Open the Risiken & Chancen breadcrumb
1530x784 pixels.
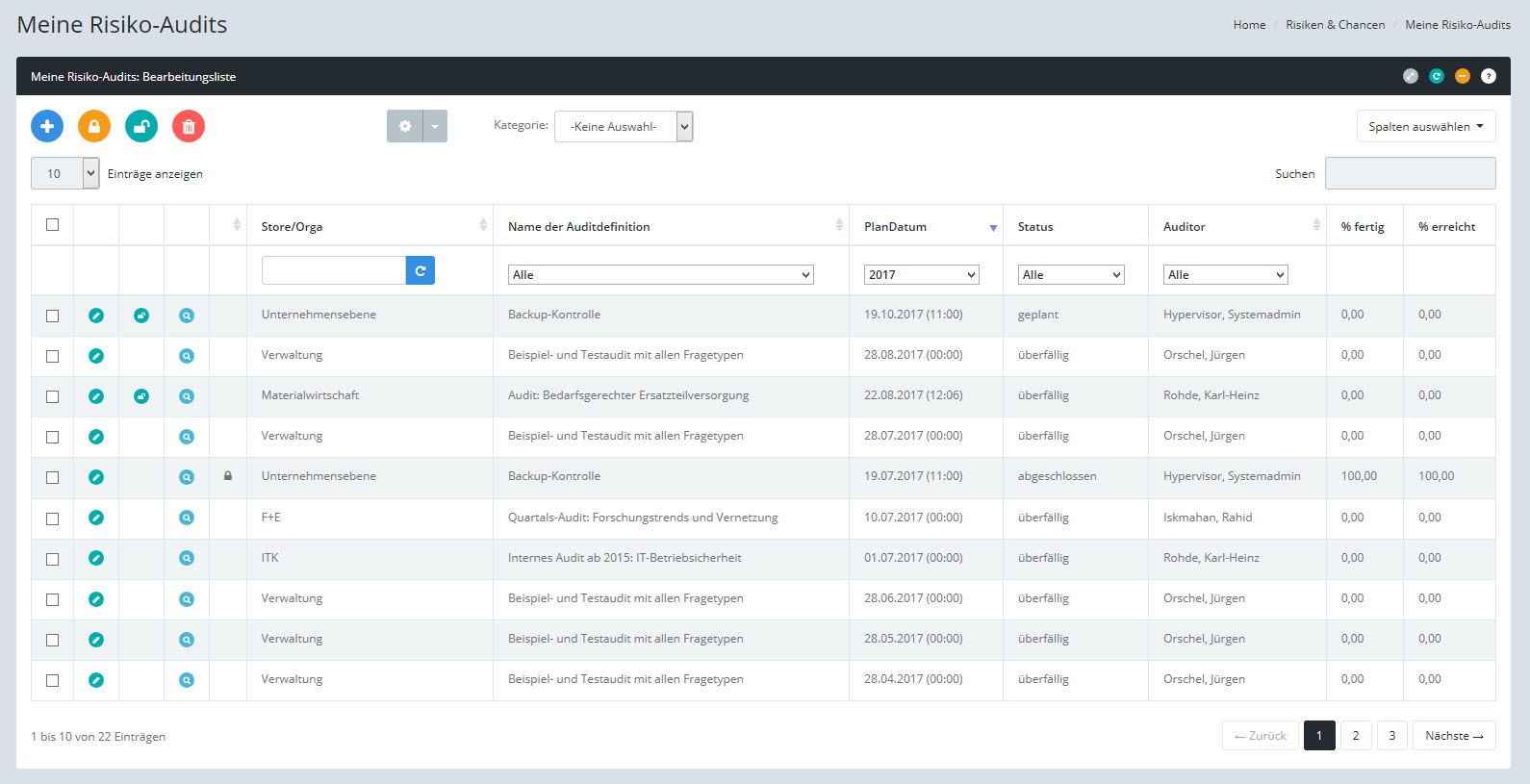(x=1335, y=25)
